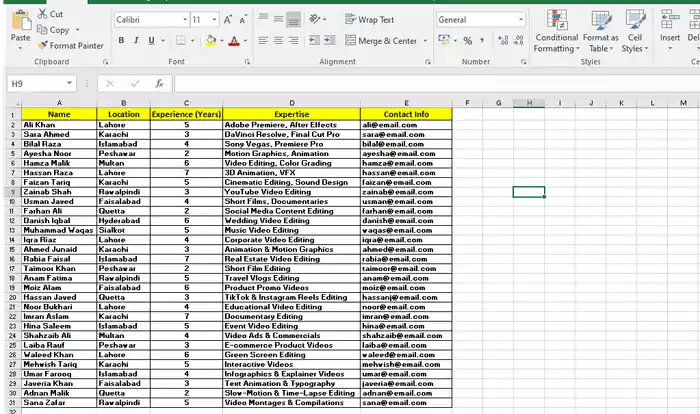Click the cell Hyderabad

pyautogui.click(x=124, y=221)
